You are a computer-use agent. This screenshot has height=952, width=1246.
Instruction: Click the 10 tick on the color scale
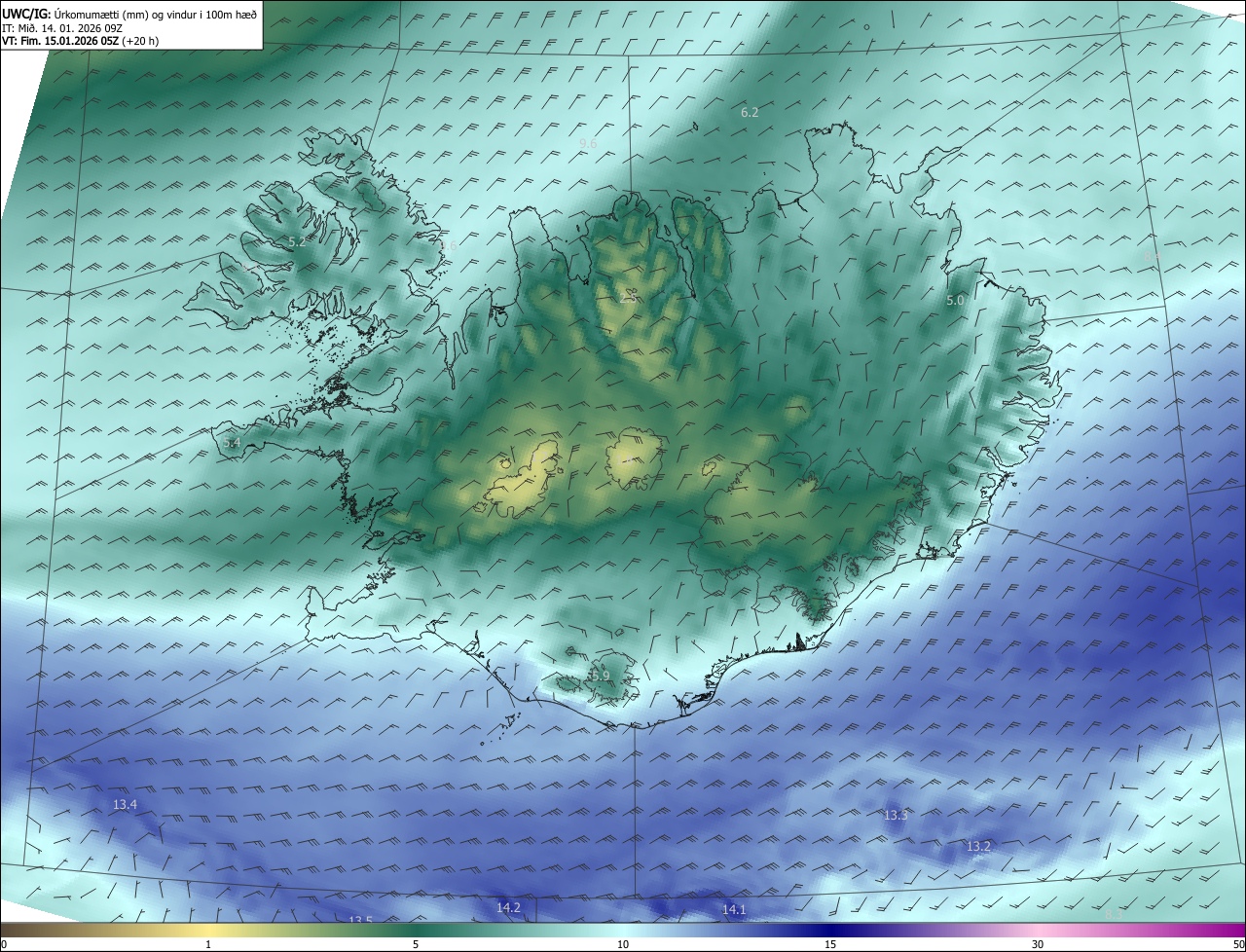tap(623, 944)
